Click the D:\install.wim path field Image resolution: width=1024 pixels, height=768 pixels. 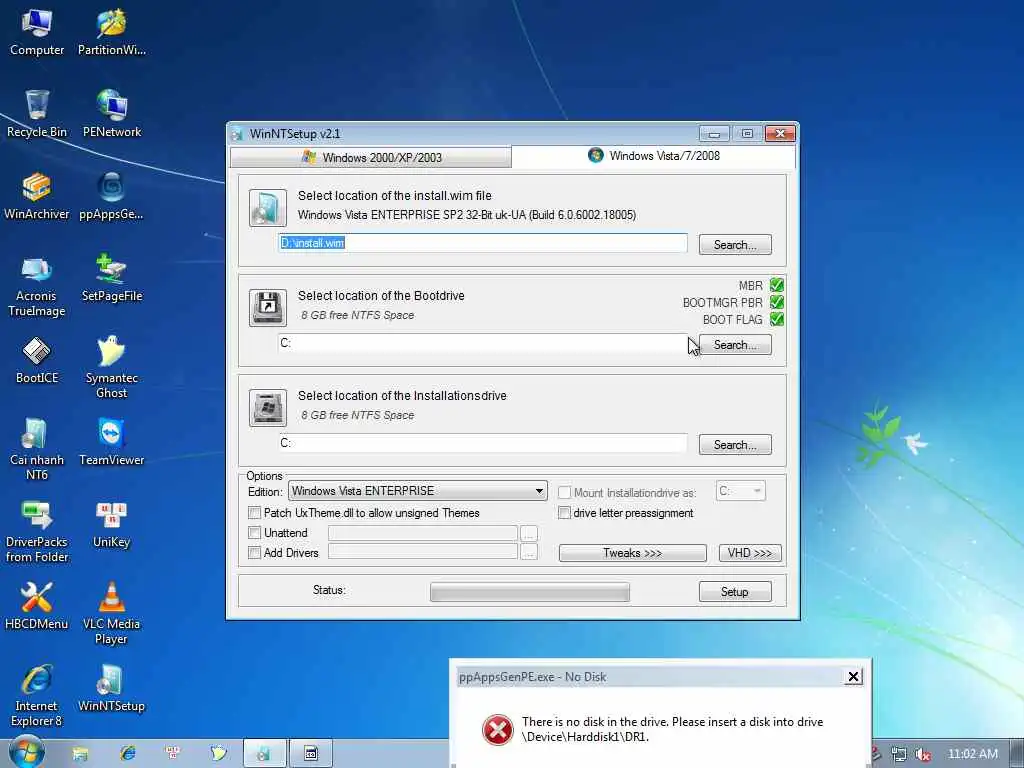(483, 243)
